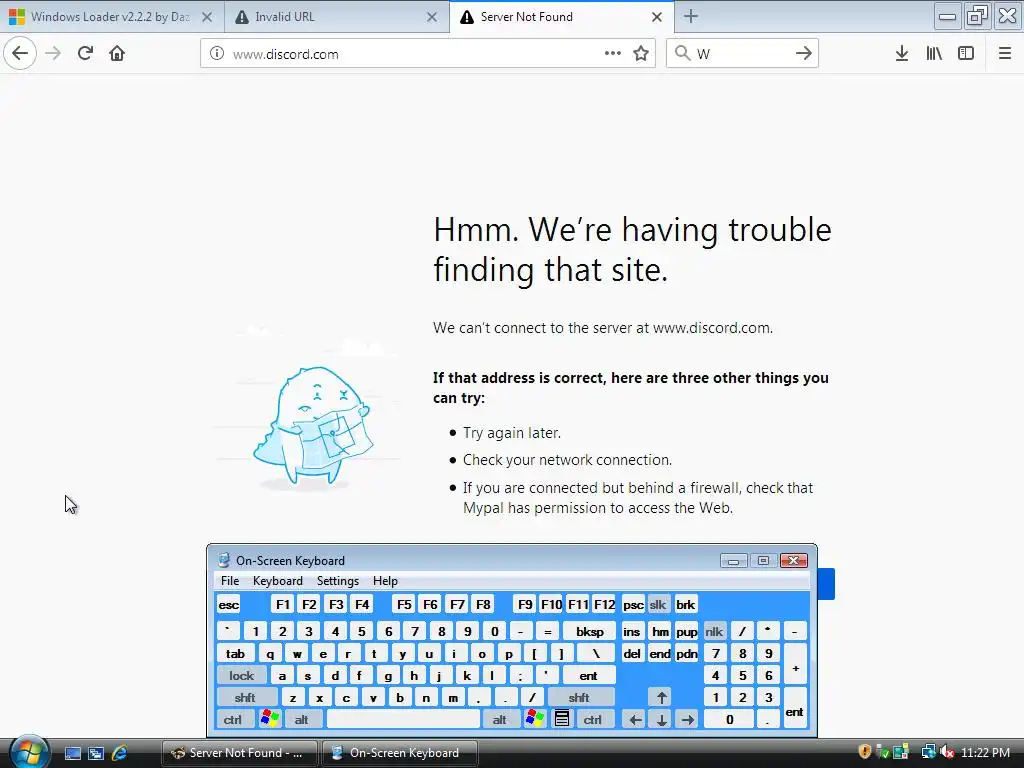
Task: Open On-Screen Keyboard File menu
Action: (x=230, y=581)
